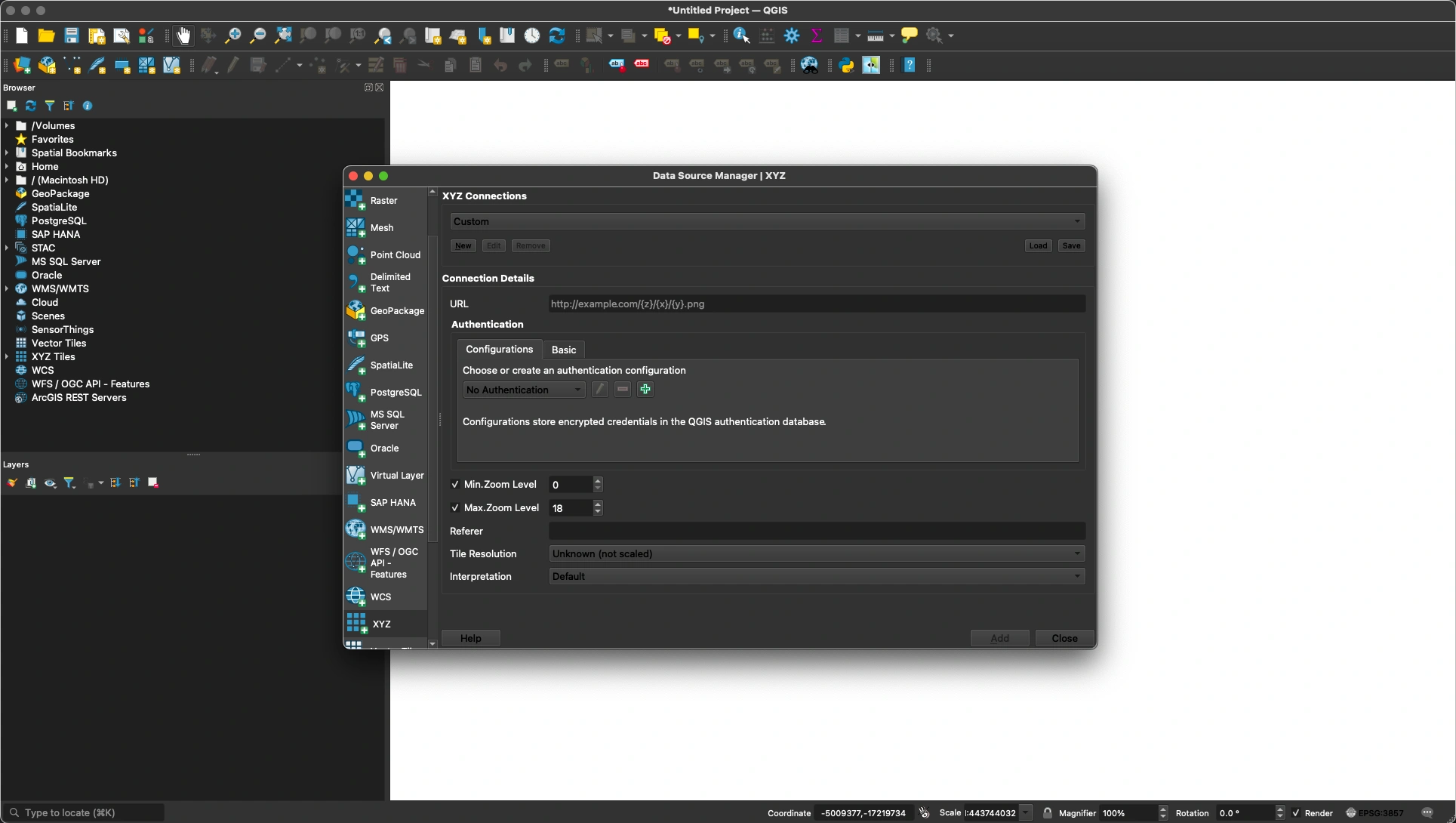This screenshot has width=1456, height=823.
Task: Click the Zoom Full extent tool
Action: [283, 35]
